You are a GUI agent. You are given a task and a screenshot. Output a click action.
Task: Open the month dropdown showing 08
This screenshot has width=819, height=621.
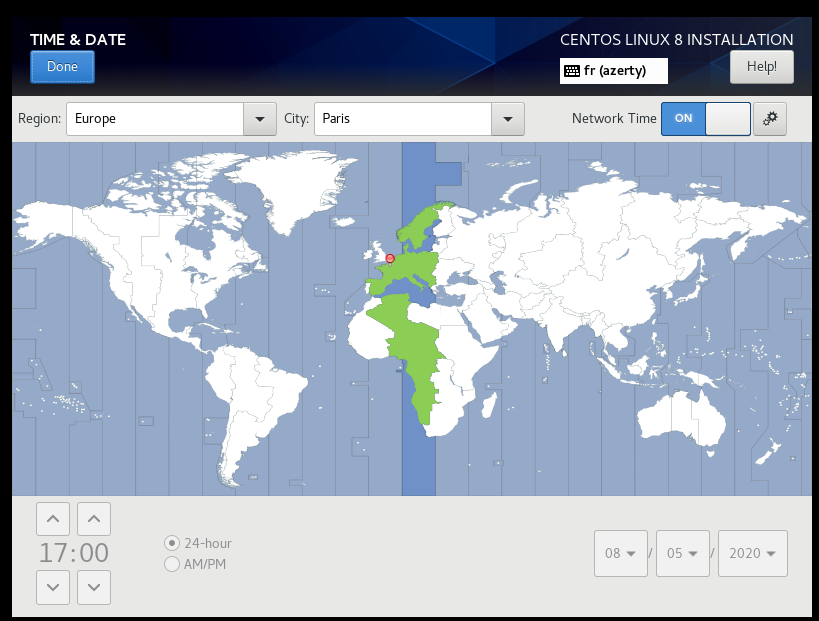[x=621, y=554]
